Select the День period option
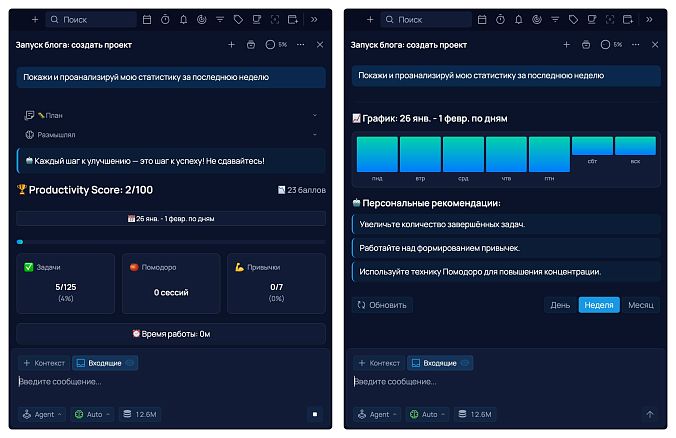The height and width of the screenshot is (438, 676). 561,305
